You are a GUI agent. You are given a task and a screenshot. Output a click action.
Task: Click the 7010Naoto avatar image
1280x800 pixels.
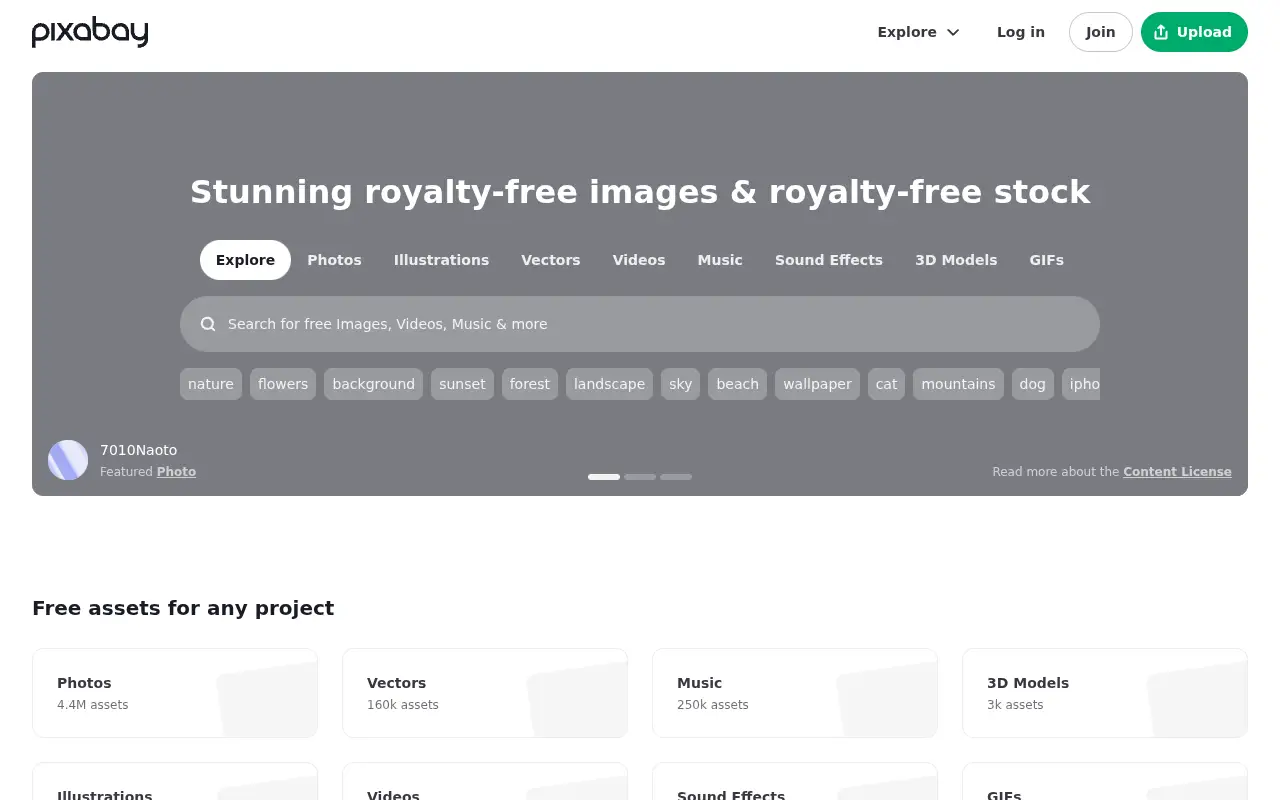click(68, 460)
